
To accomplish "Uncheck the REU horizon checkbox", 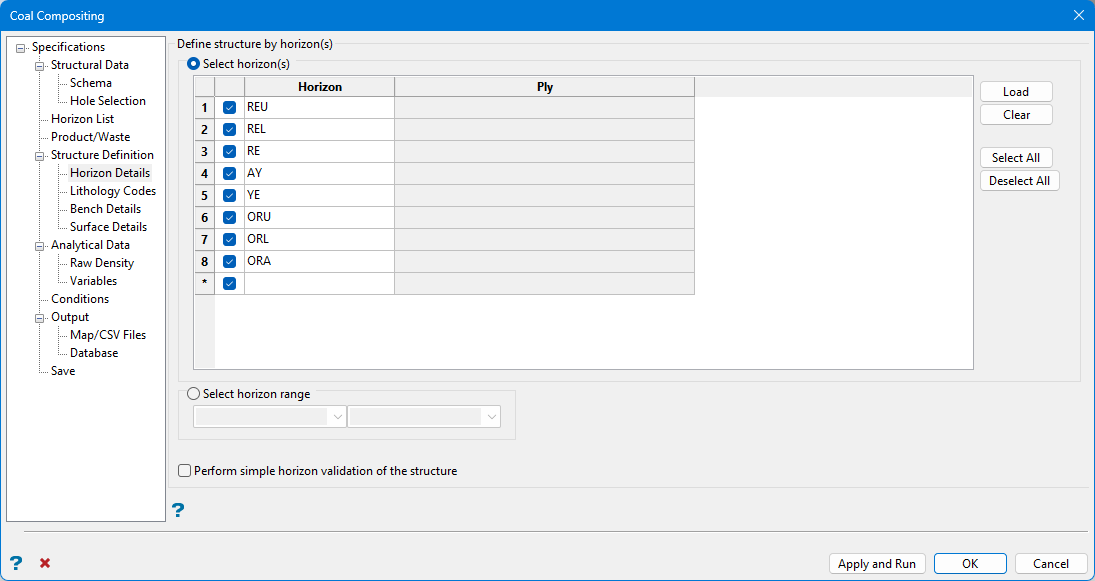I will (229, 108).
